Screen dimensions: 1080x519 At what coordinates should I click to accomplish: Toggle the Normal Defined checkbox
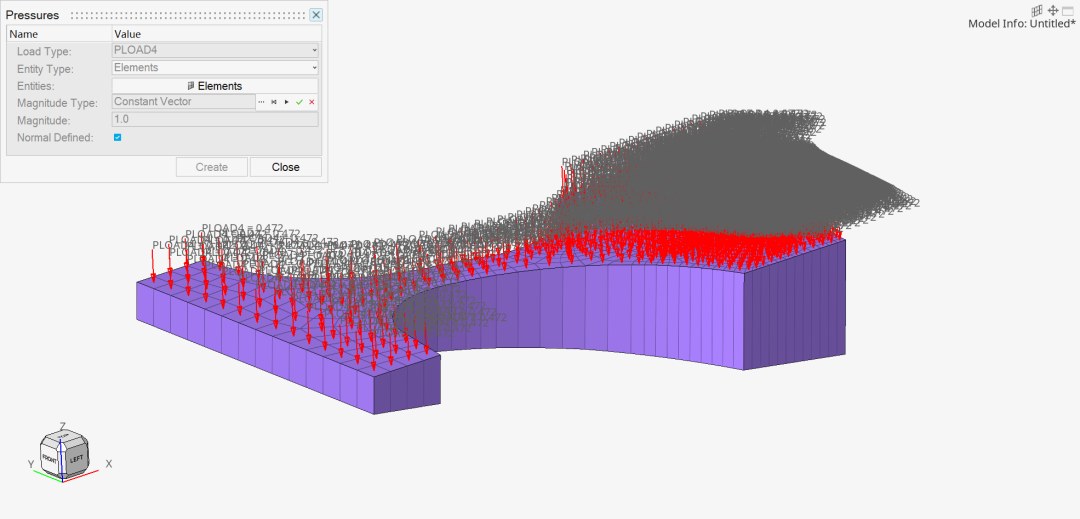[117, 138]
